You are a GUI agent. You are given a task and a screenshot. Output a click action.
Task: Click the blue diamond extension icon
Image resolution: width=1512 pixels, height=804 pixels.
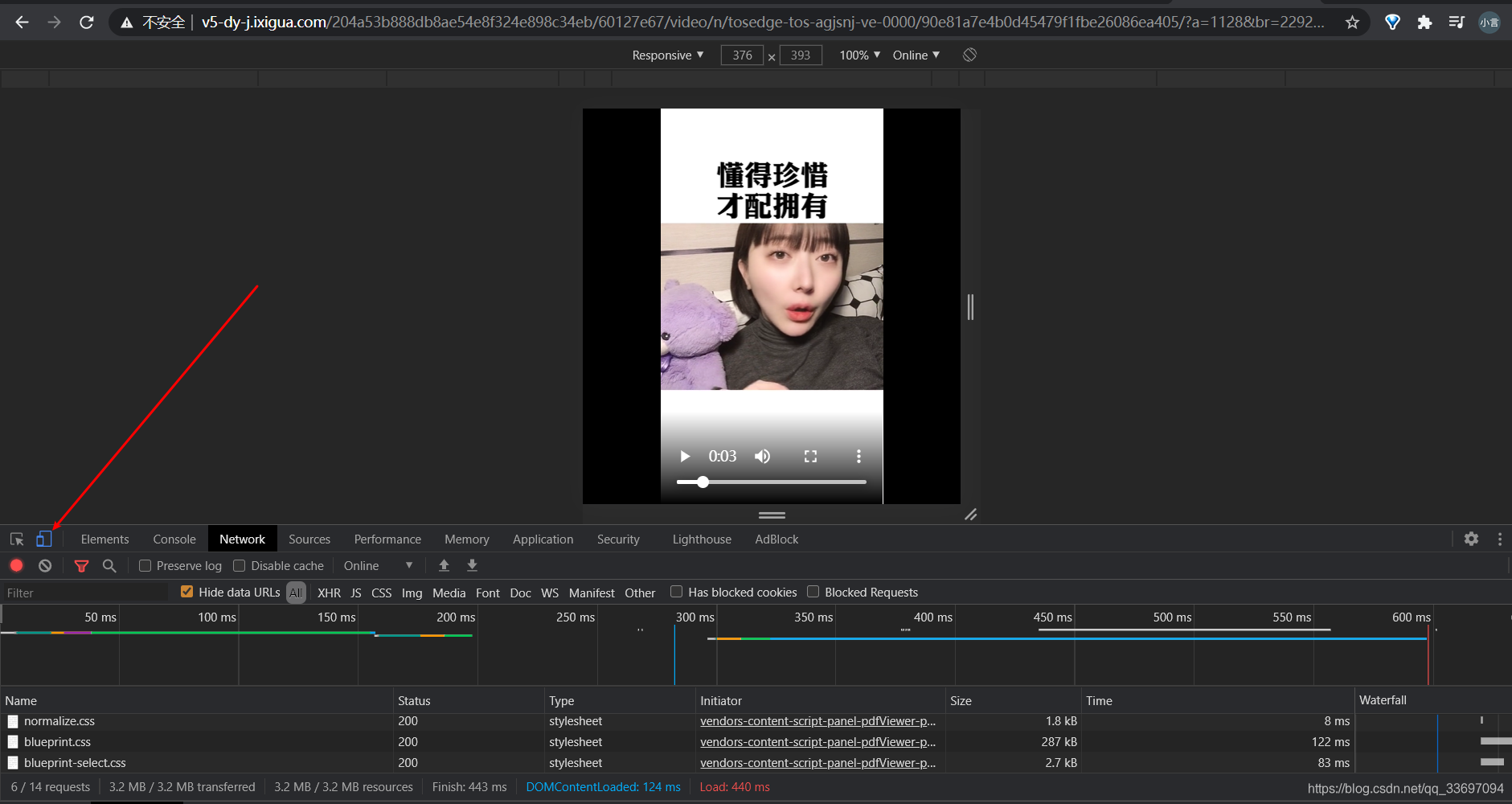click(x=1392, y=23)
